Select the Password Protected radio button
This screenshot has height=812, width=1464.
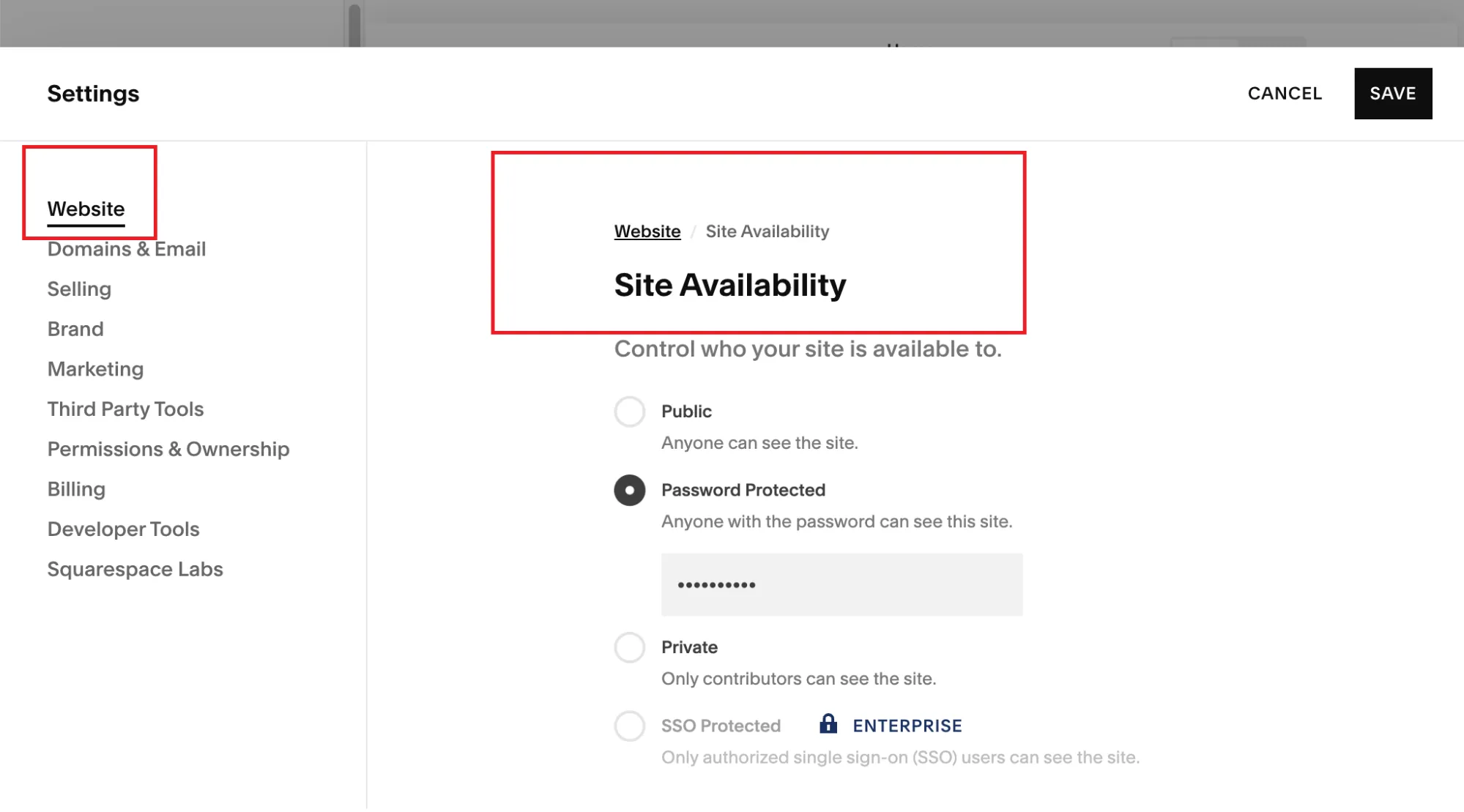629,490
